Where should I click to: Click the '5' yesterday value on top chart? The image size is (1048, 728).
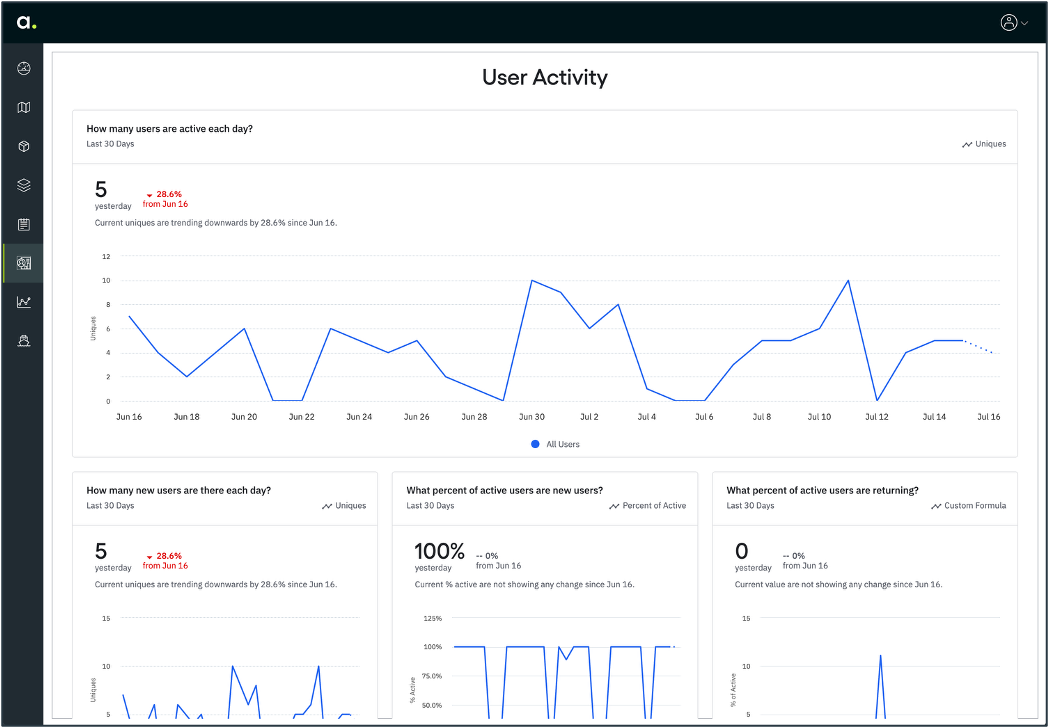pos(101,190)
